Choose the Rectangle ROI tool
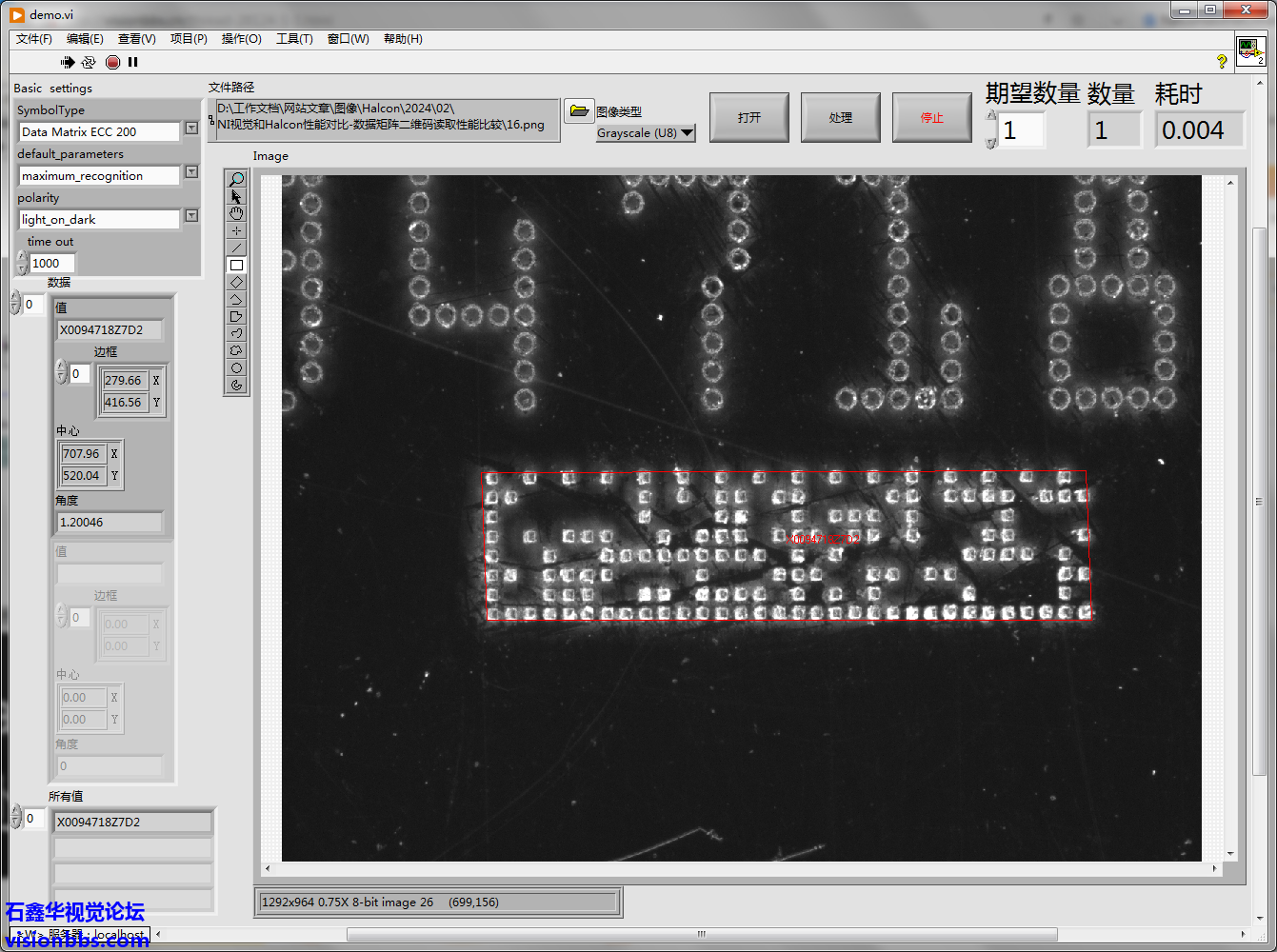Viewport: 1277px width, 952px height. click(236, 265)
